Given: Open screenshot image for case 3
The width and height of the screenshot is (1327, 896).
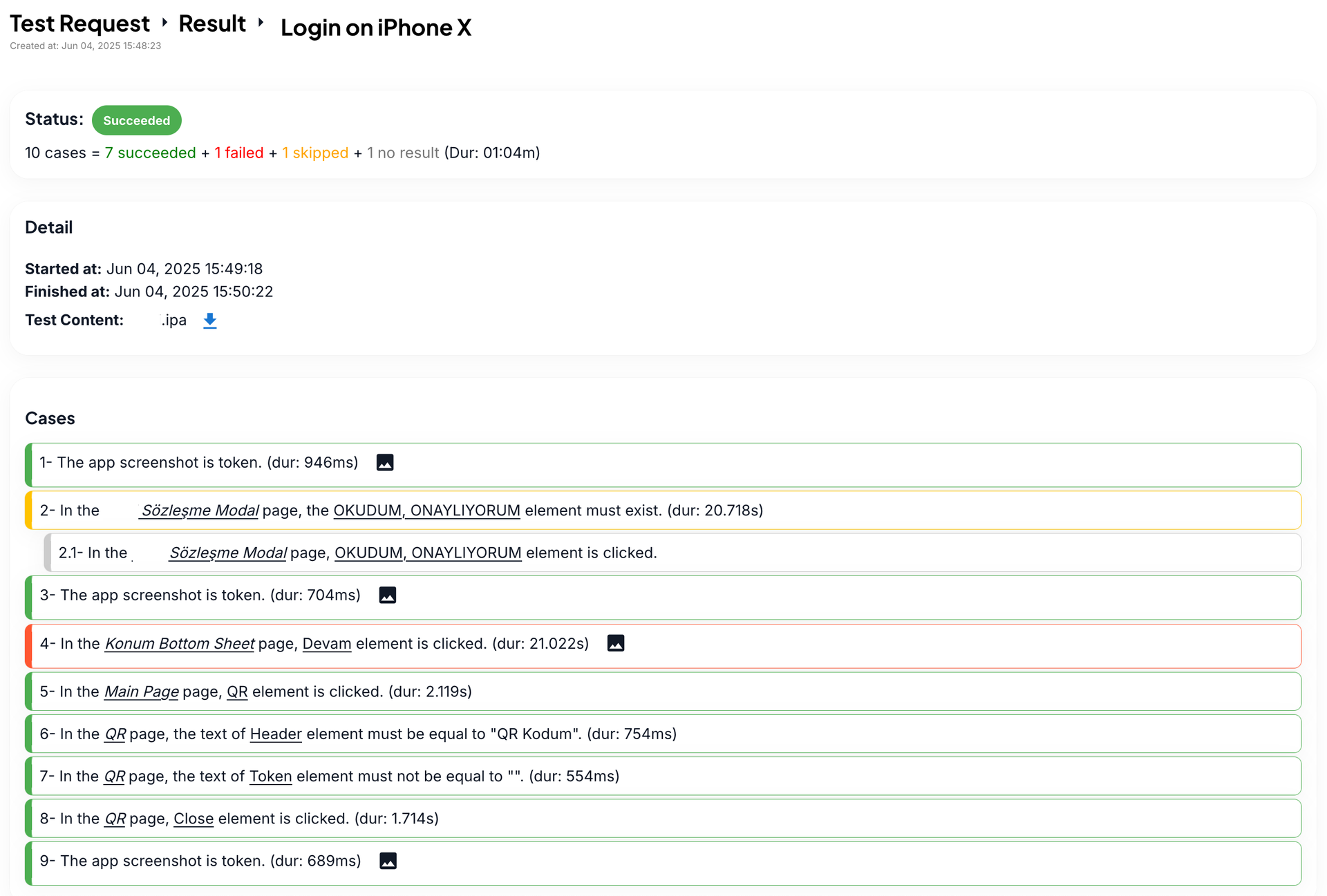Looking at the screenshot, I should 388,595.
